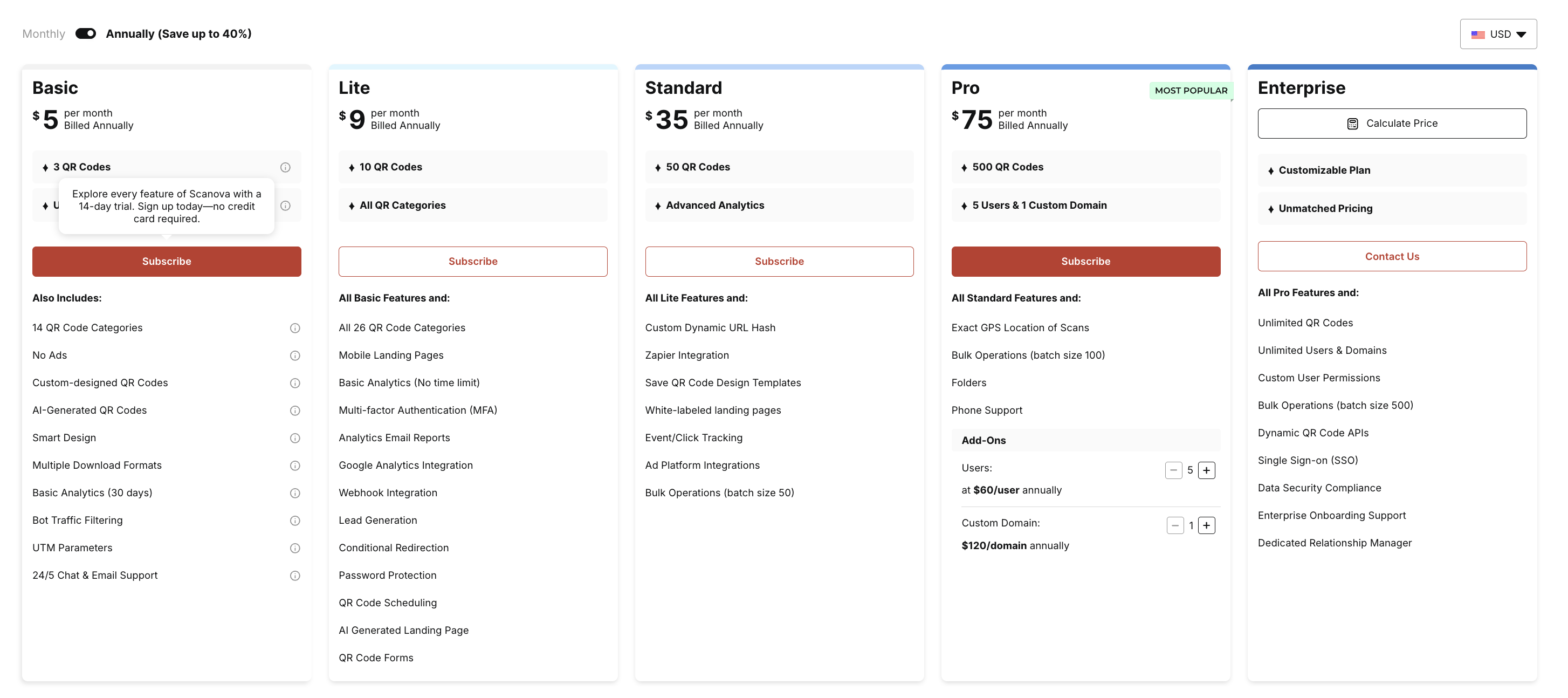Subscribe to the Standard plan
The height and width of the screenshot is (698, 1568).
pyautogui.click(x=779, y=261)
